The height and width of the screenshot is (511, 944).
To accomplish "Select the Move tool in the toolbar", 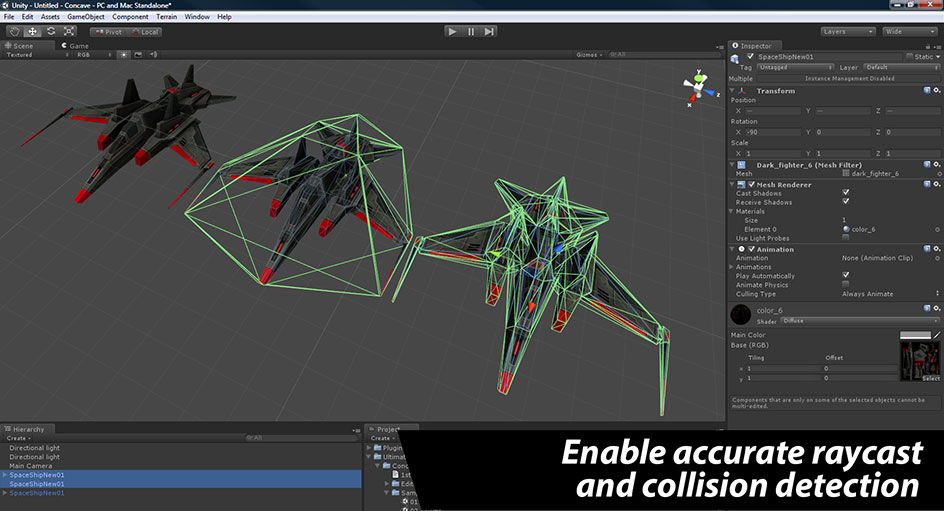I will coord(33,31).
